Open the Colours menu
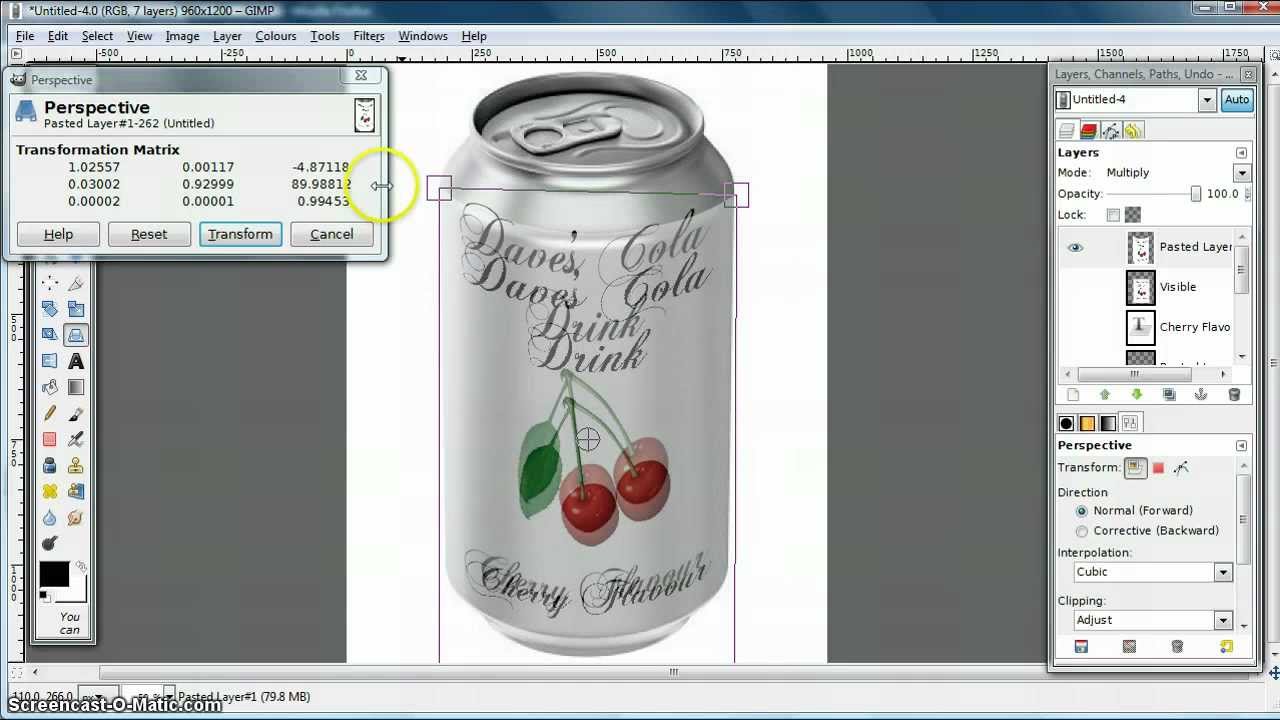 point(275,36)
